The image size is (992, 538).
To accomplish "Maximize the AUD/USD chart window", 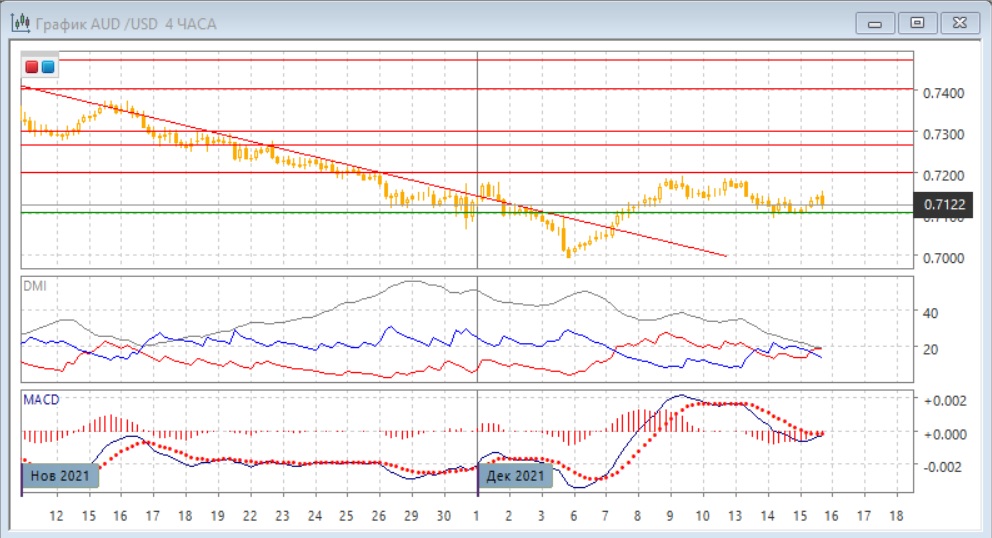I will click(917, 21).
